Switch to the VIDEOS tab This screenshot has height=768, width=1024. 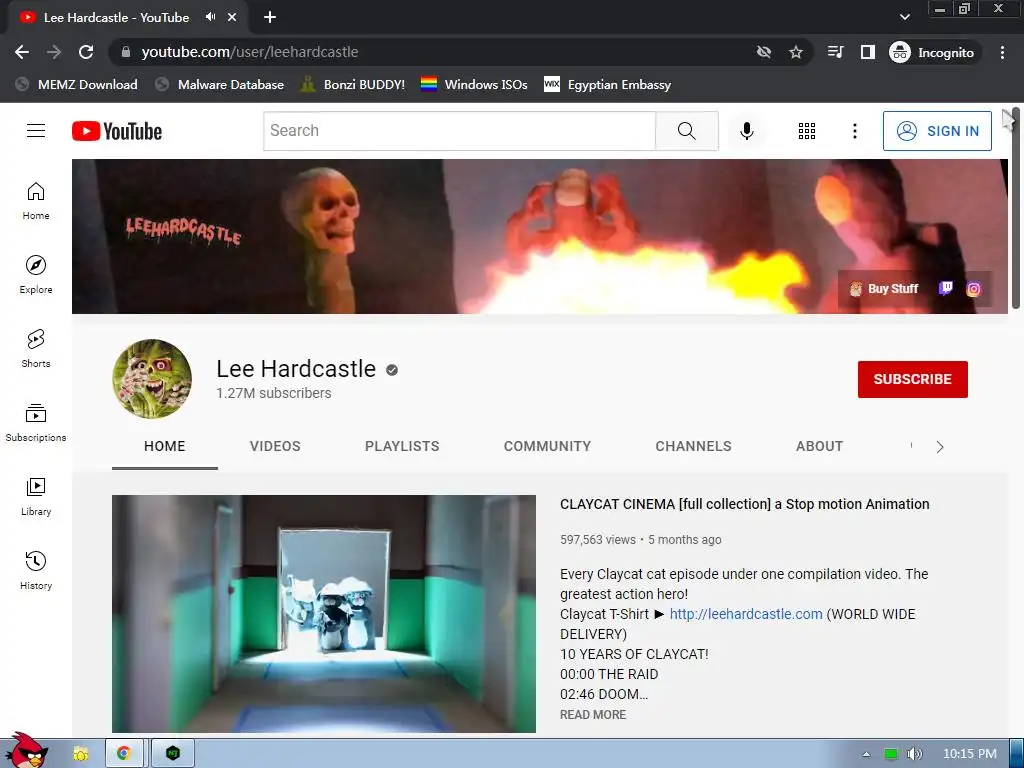tap(275, 446)
